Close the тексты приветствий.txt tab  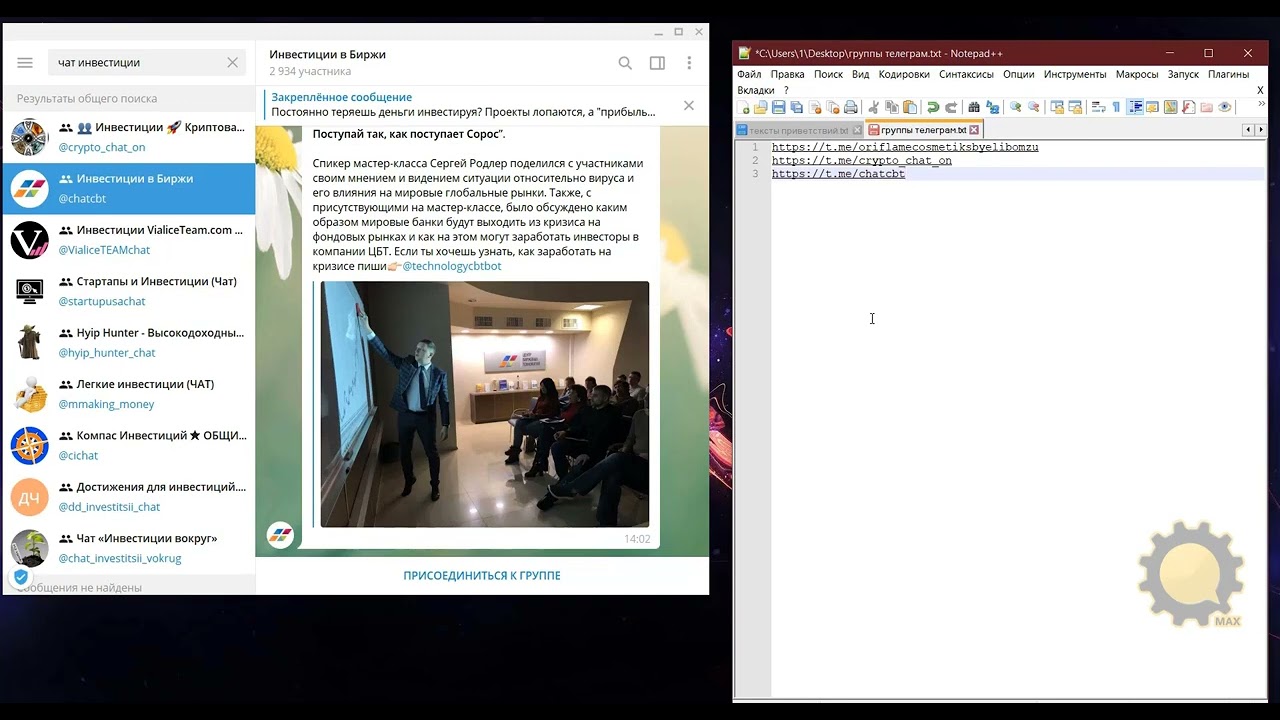857,130
